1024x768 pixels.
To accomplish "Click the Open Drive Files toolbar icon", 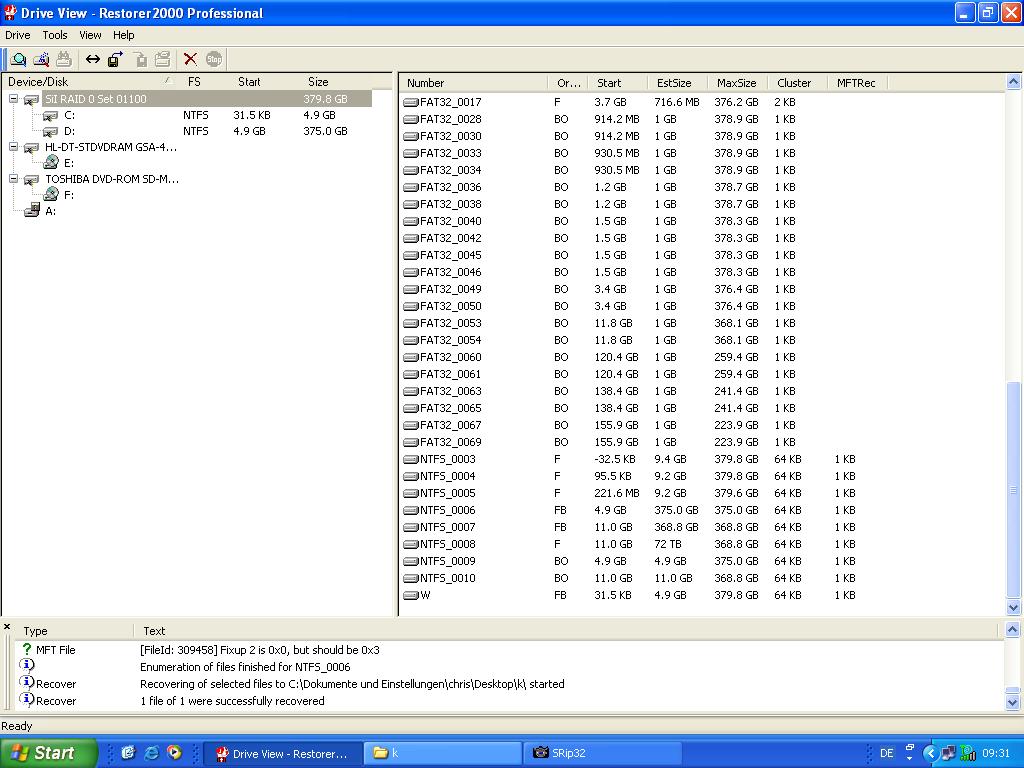I will [x=18, y=59].
